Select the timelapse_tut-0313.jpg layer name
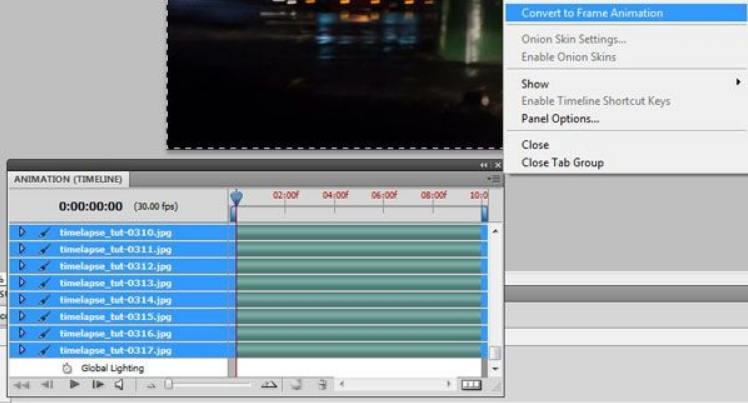Screen dimensions: 748x403 [x=115, y=283]
